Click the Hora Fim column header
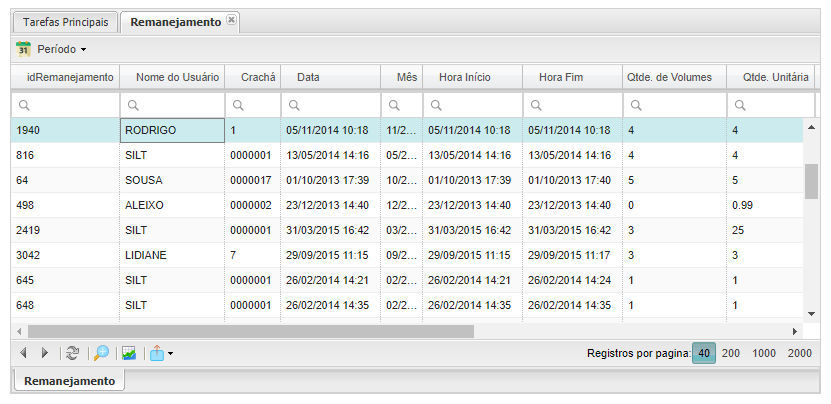The image size is (831, 404). coord(572,77)
